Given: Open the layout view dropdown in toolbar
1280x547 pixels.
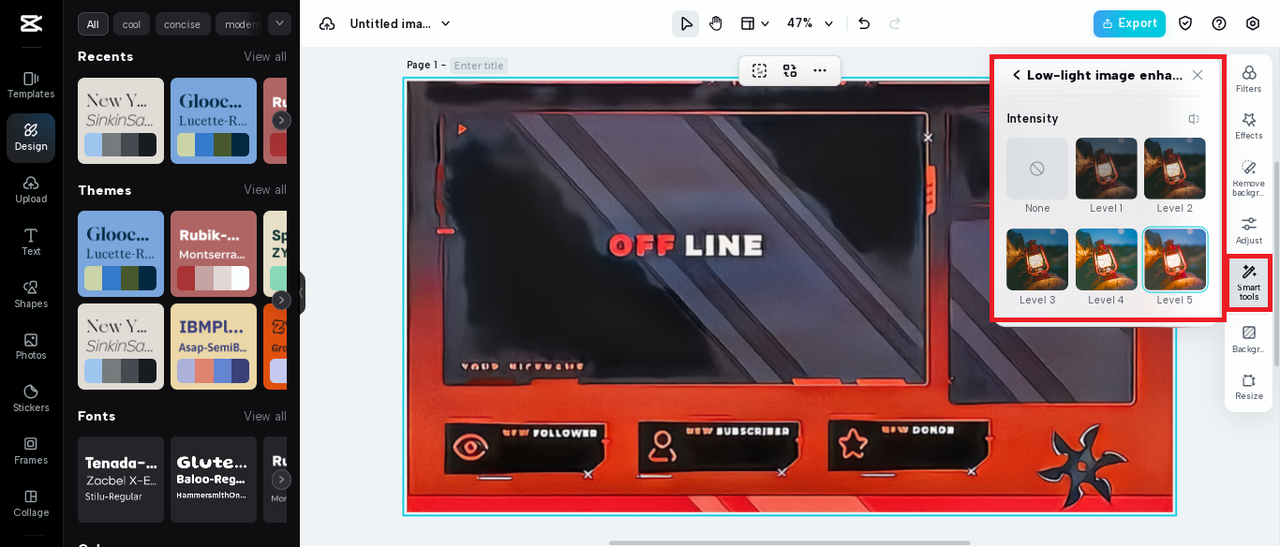Looking at the screenshot, I should click(x=755, y=23).
